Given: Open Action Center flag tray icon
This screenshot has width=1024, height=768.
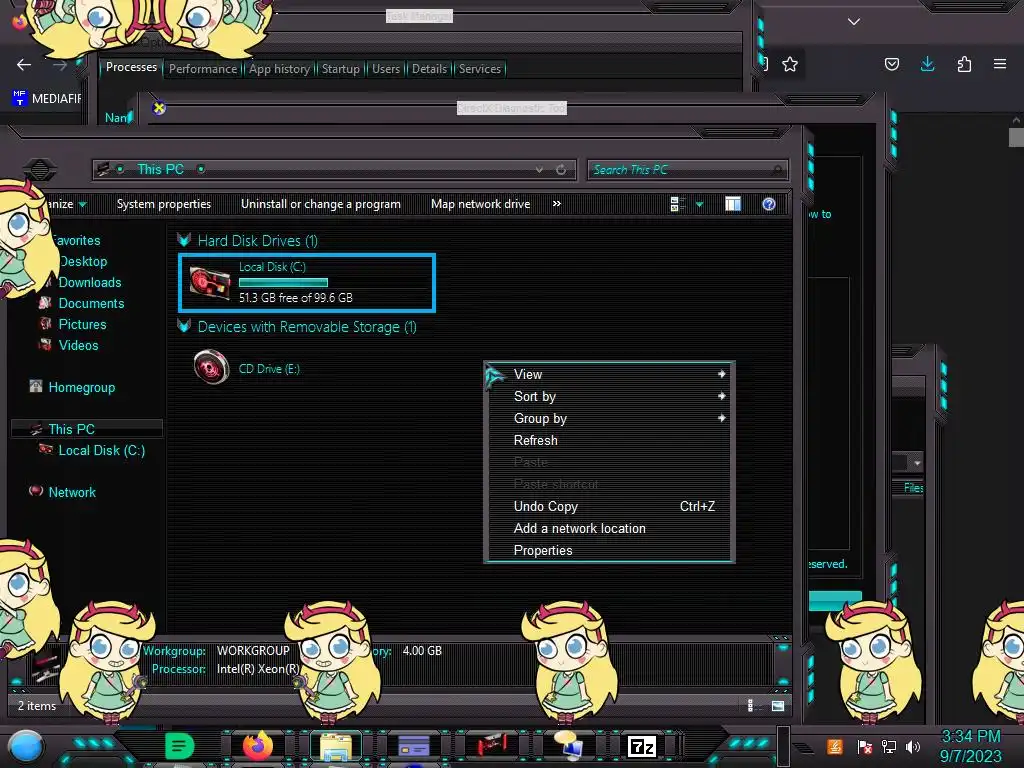Looking at the screenshot, I should [x=865, y=746].
